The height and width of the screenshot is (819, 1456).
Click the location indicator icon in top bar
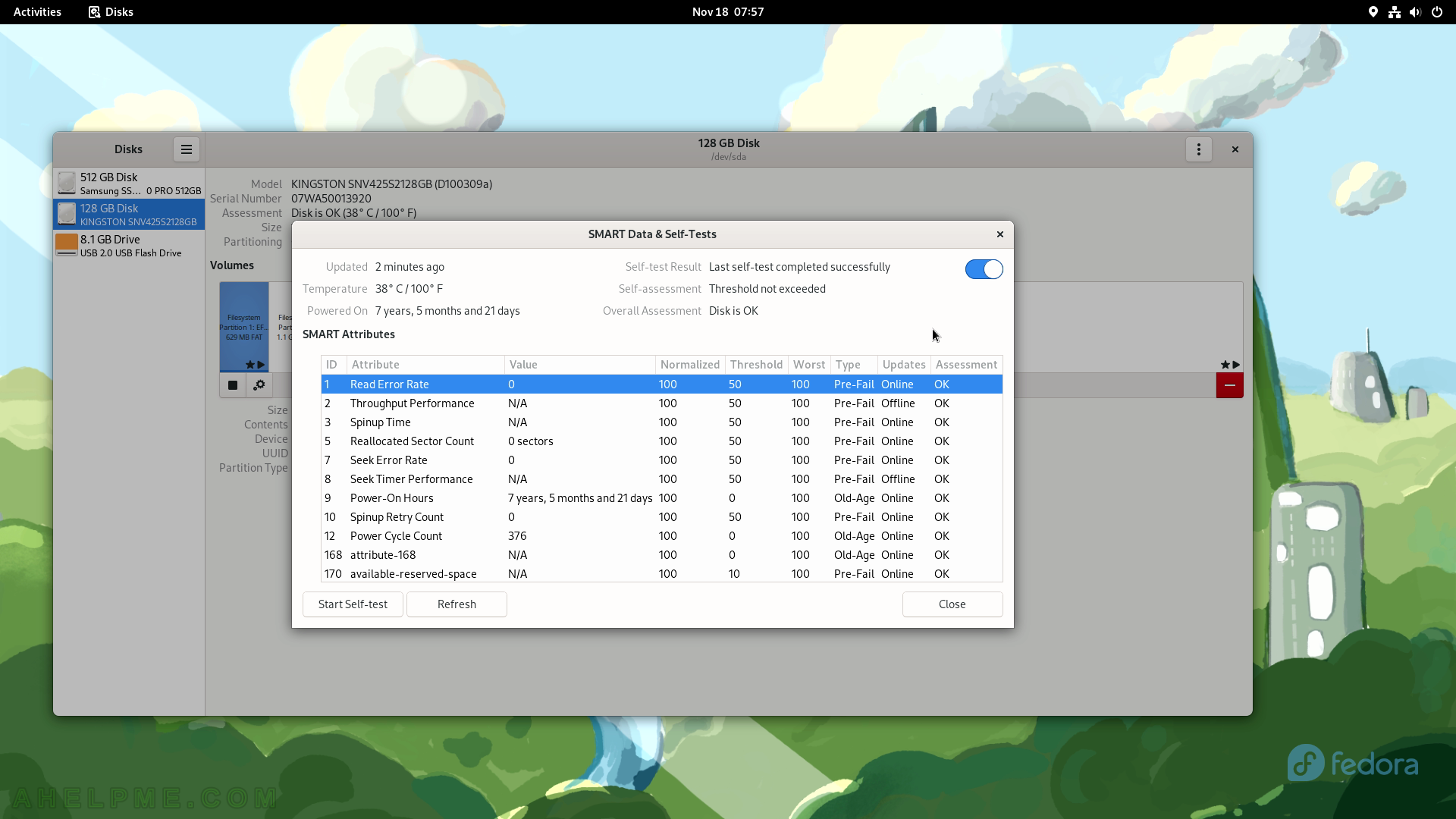1373,12
